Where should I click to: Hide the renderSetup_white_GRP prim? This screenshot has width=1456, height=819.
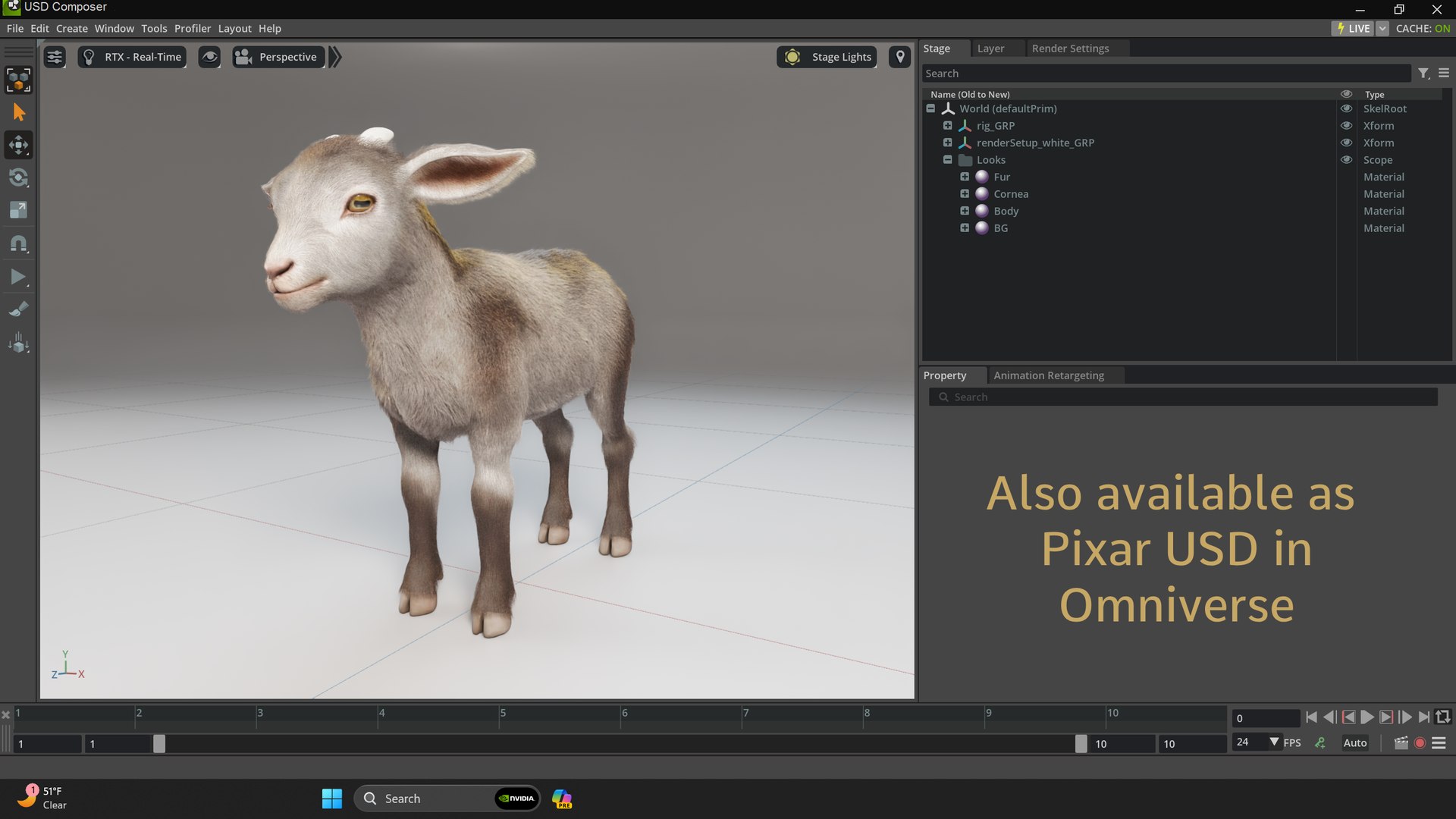click(1346, 143)
